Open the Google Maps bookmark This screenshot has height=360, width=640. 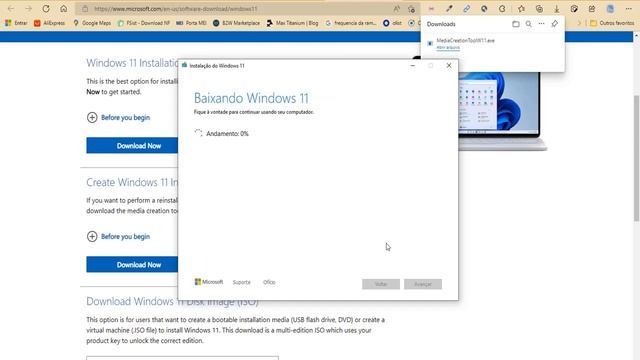pyautogui.click(x=92, y=23)
